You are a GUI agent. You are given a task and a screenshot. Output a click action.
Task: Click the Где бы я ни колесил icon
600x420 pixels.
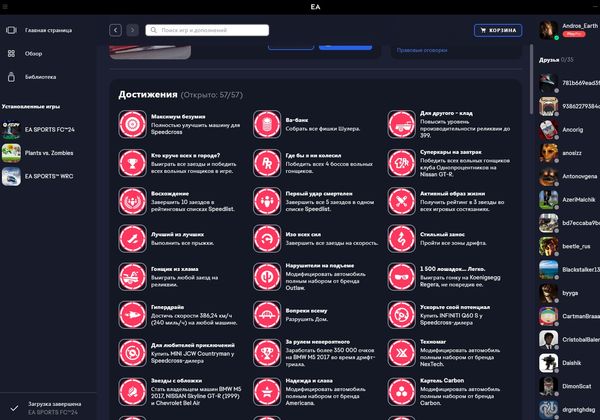coord(267,163)
